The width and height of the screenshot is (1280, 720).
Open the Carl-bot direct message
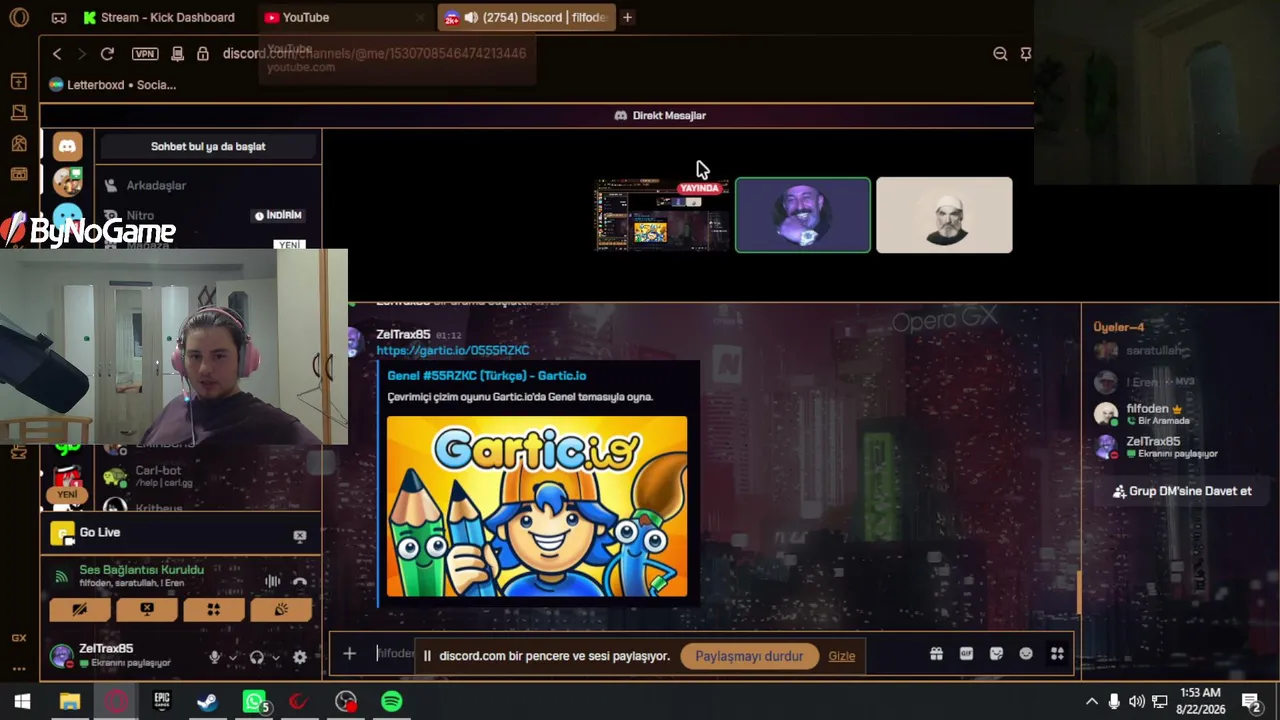pos(158,475)
